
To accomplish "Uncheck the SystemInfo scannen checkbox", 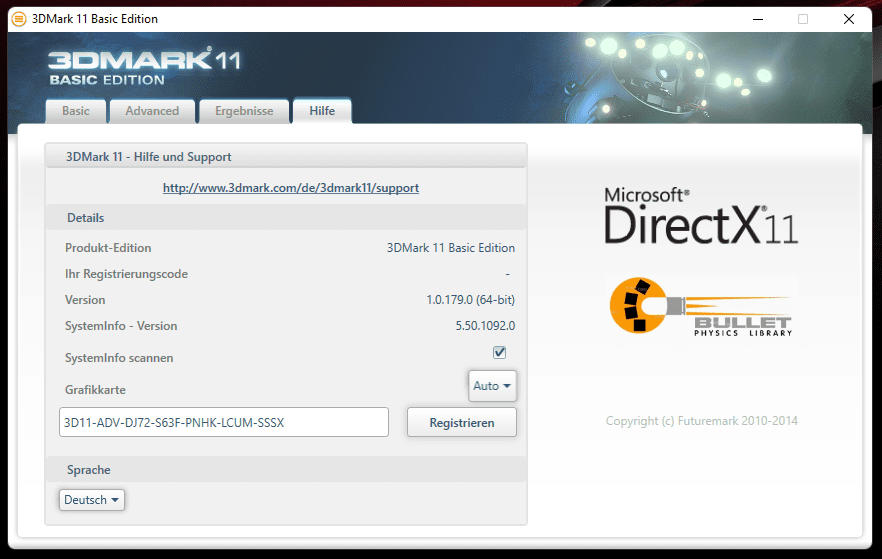I will [x=500, y=353].
